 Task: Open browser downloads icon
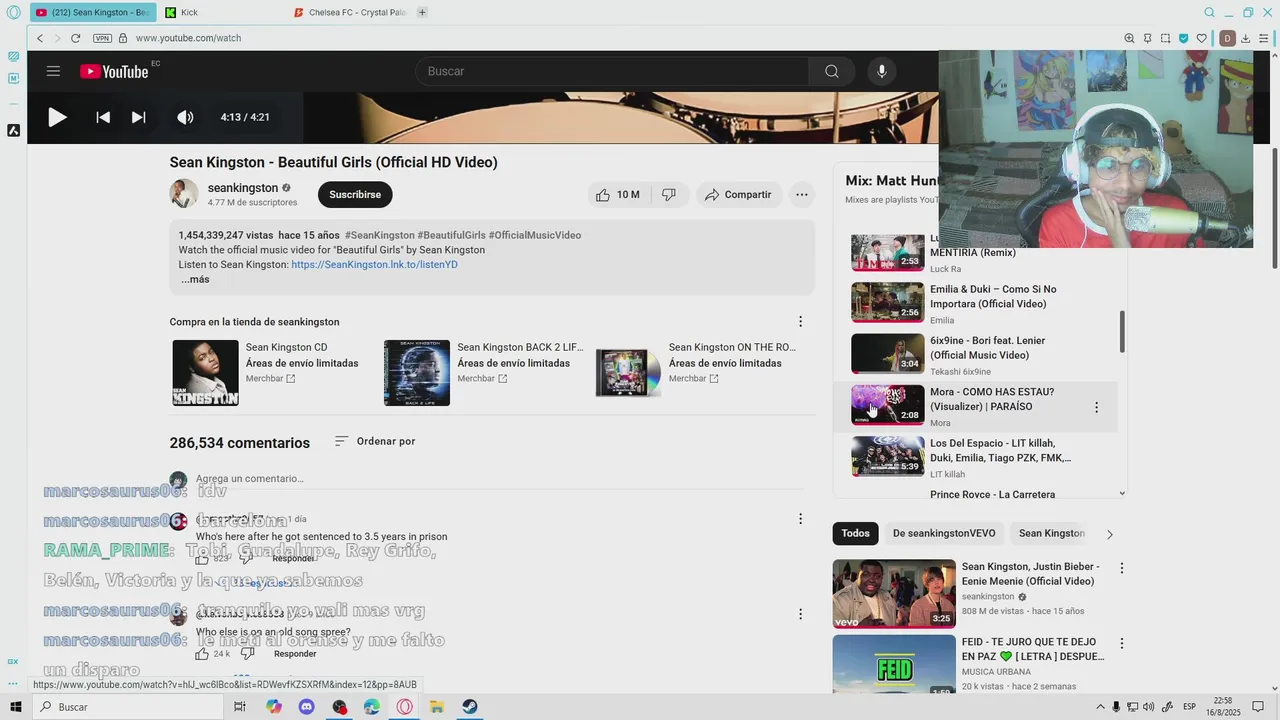1247,38
